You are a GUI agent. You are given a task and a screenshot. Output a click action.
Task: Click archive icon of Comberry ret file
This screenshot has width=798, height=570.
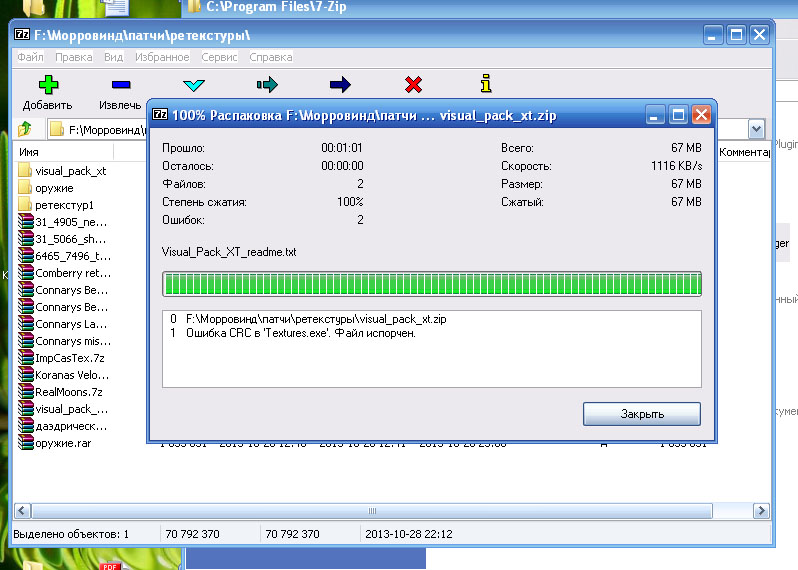tap(25, 272)
